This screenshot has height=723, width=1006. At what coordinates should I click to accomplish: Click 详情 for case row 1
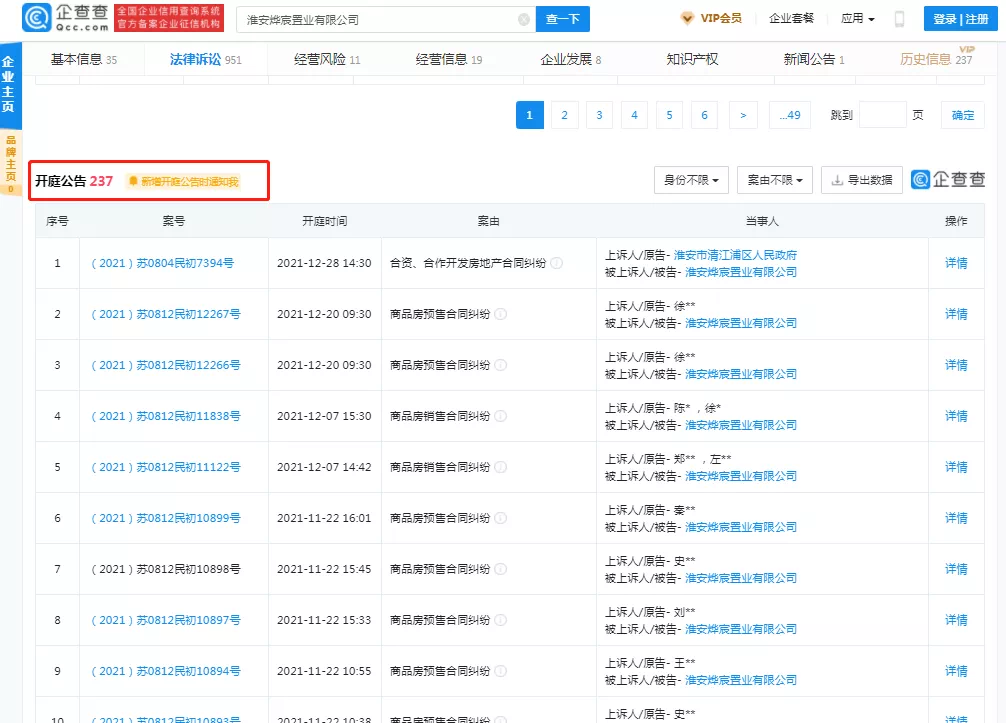click(956, 263)
